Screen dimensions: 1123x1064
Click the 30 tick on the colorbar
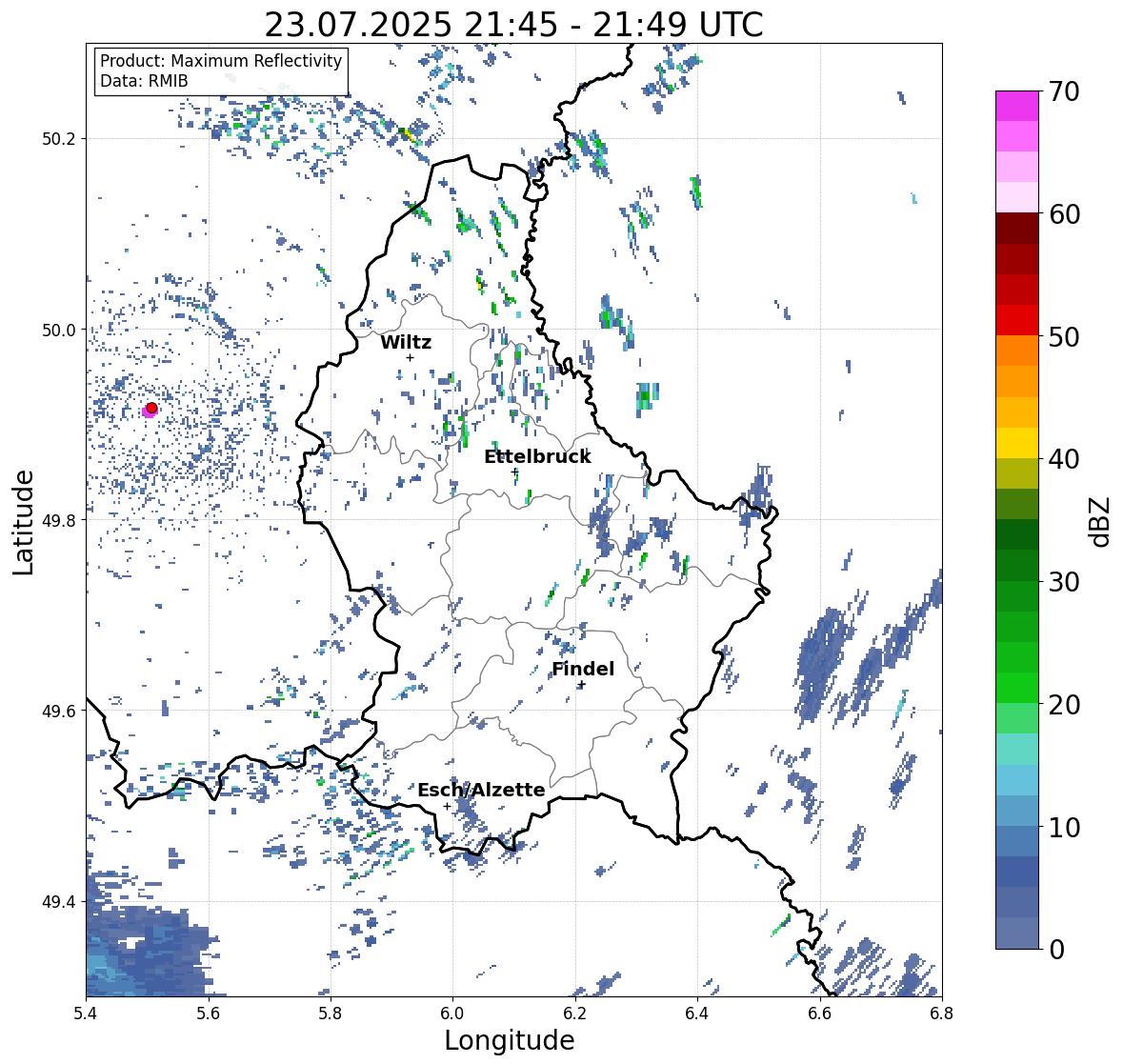click(1064, 582)
